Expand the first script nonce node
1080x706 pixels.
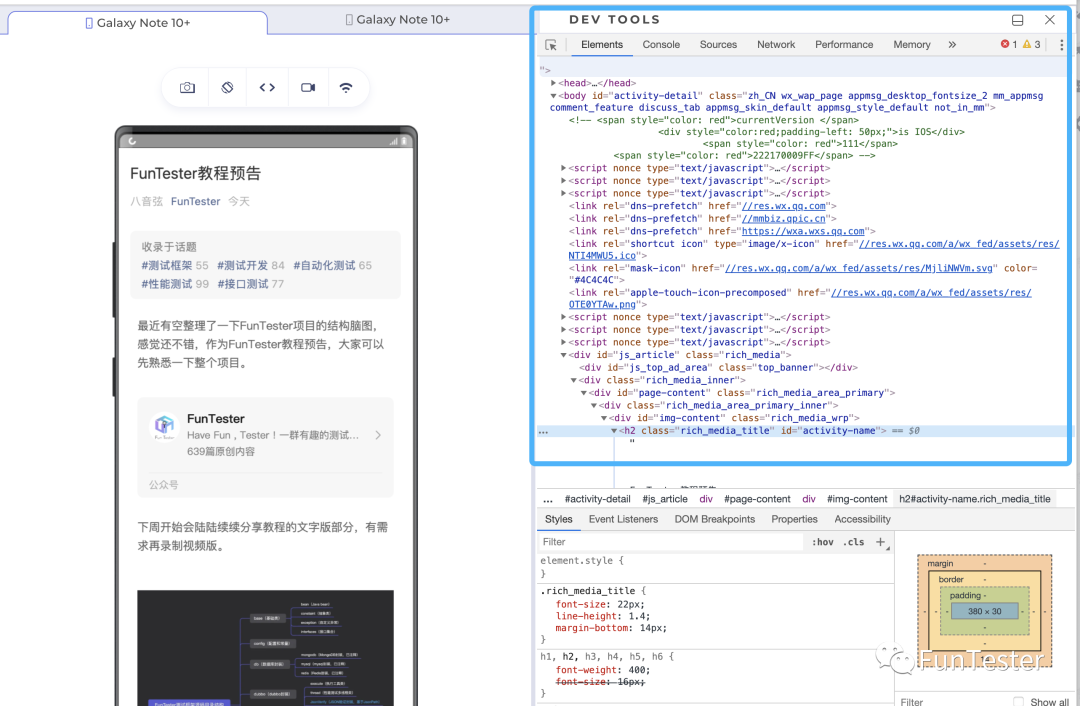(563, 168)
